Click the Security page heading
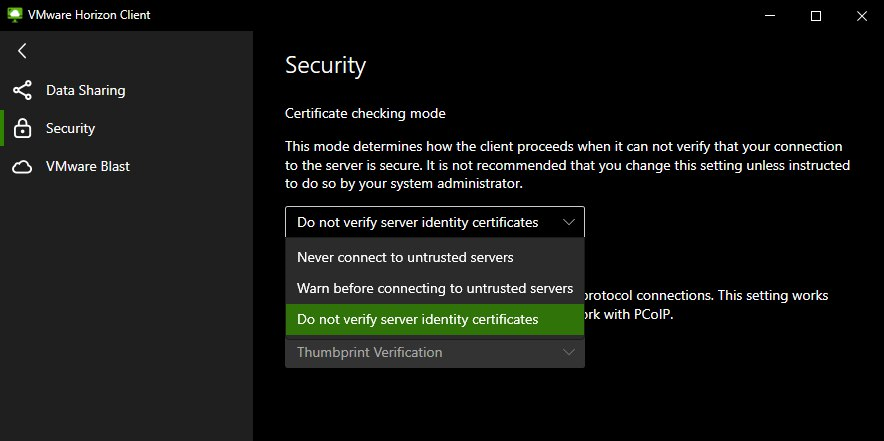Viewport: 884px width, 441px height. coord(325,66)
